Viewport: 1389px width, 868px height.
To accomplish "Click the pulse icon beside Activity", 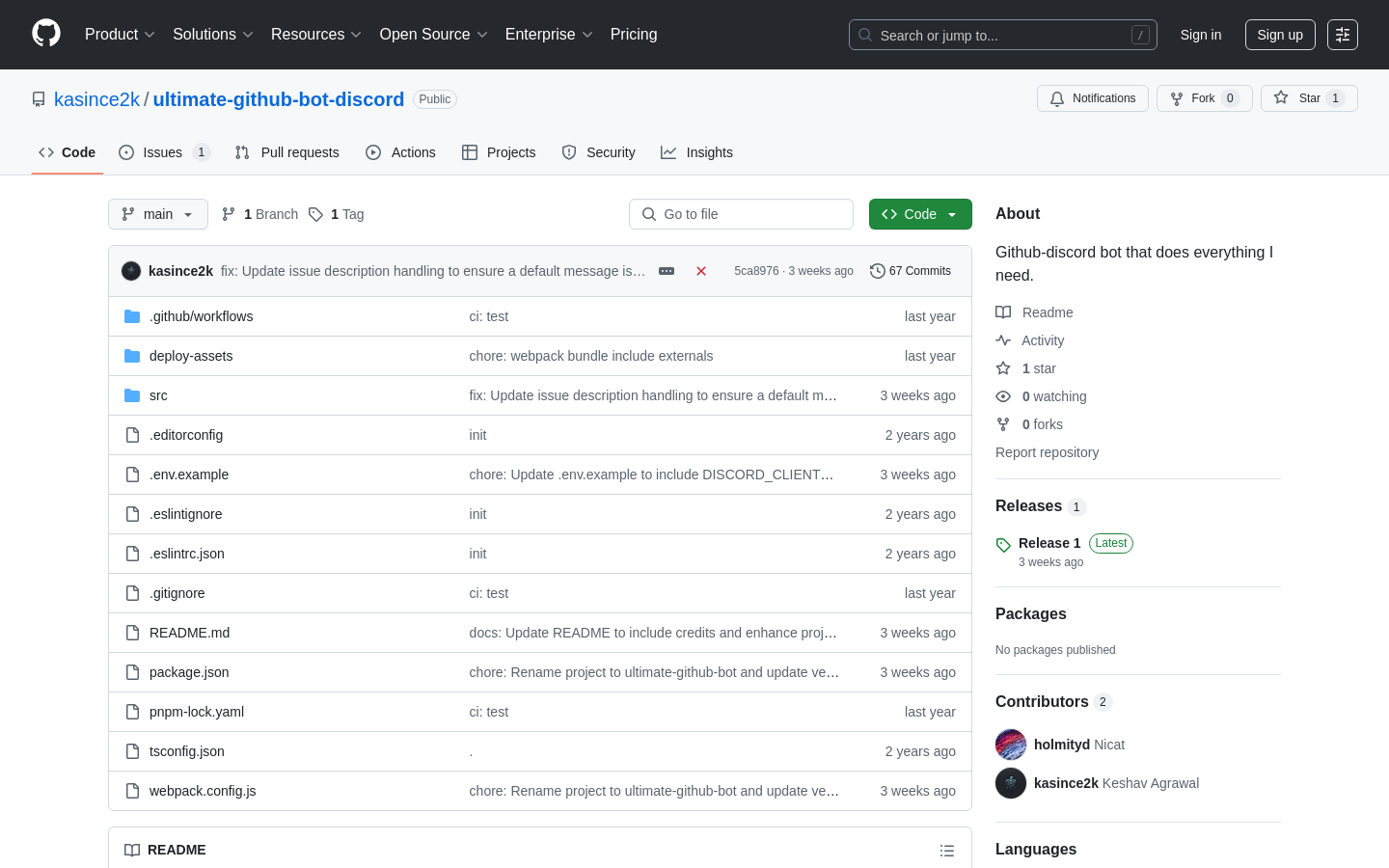I will pos(1003,340).
